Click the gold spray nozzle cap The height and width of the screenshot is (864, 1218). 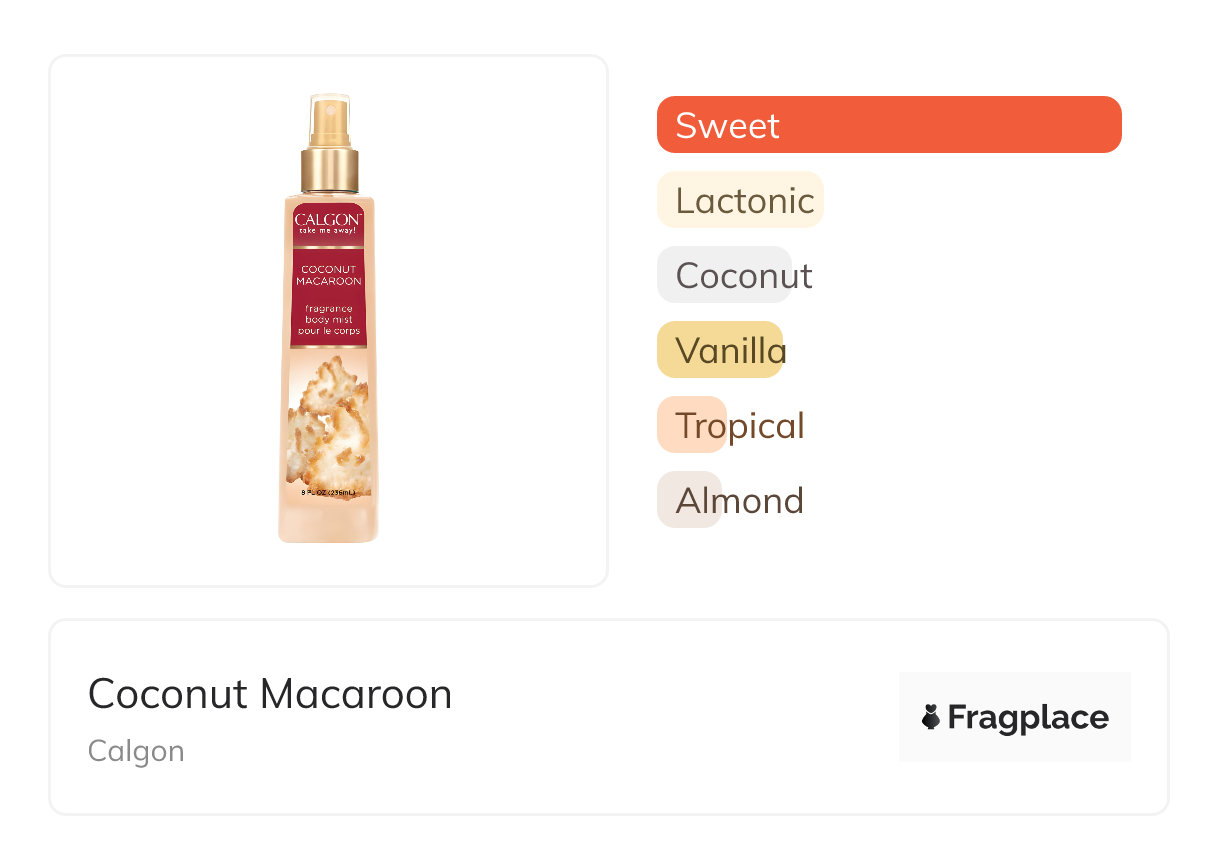click(x=329, y=165)
